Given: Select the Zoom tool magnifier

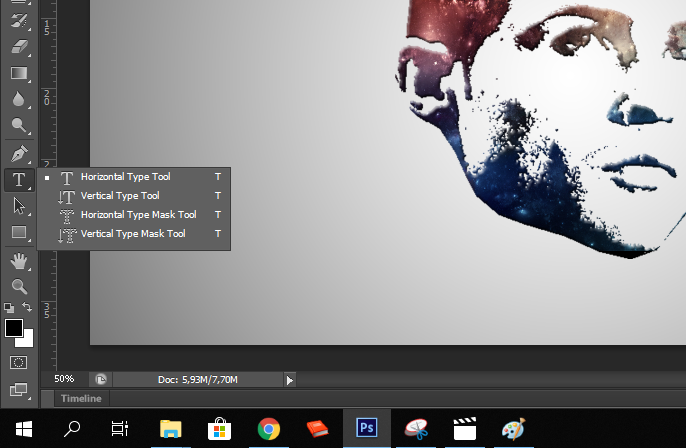Looking at the screenshot, I should [19, 286].
